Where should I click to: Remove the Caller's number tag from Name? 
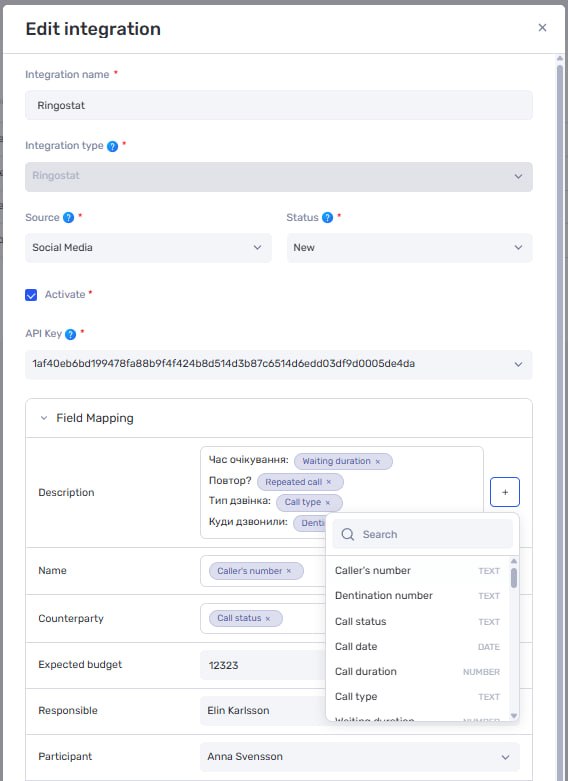289,571
